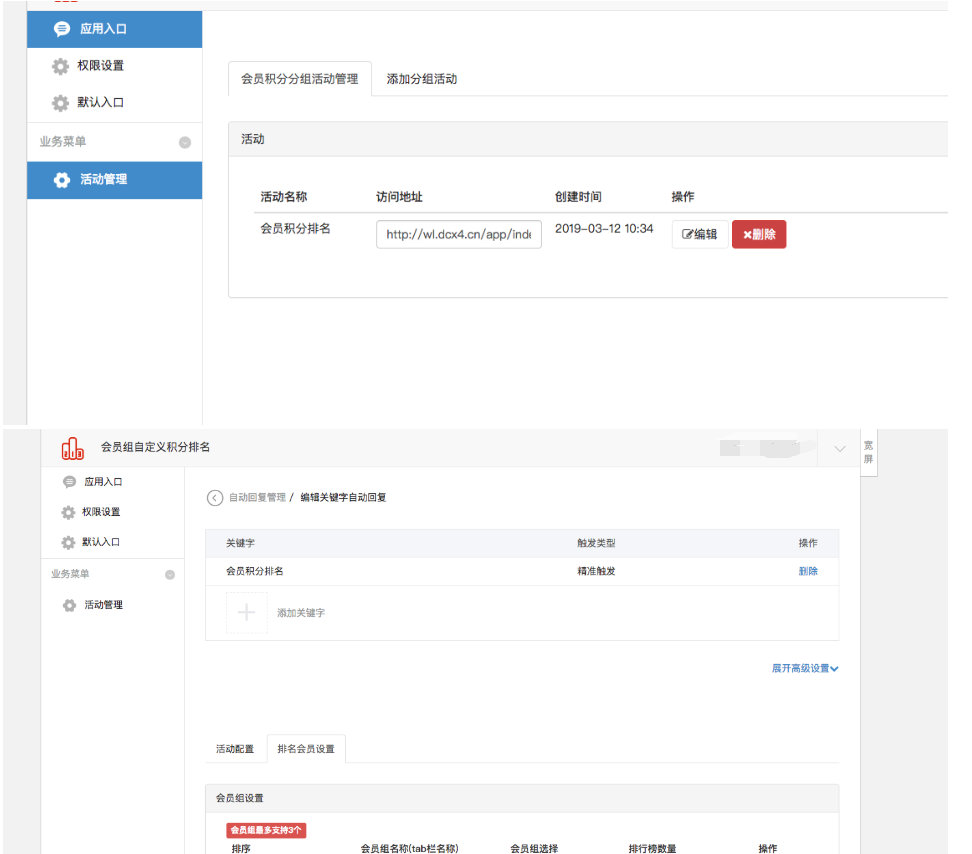Switch to the 添加分组活动 tab
972x854 pixels.
[x=421, y=79]
